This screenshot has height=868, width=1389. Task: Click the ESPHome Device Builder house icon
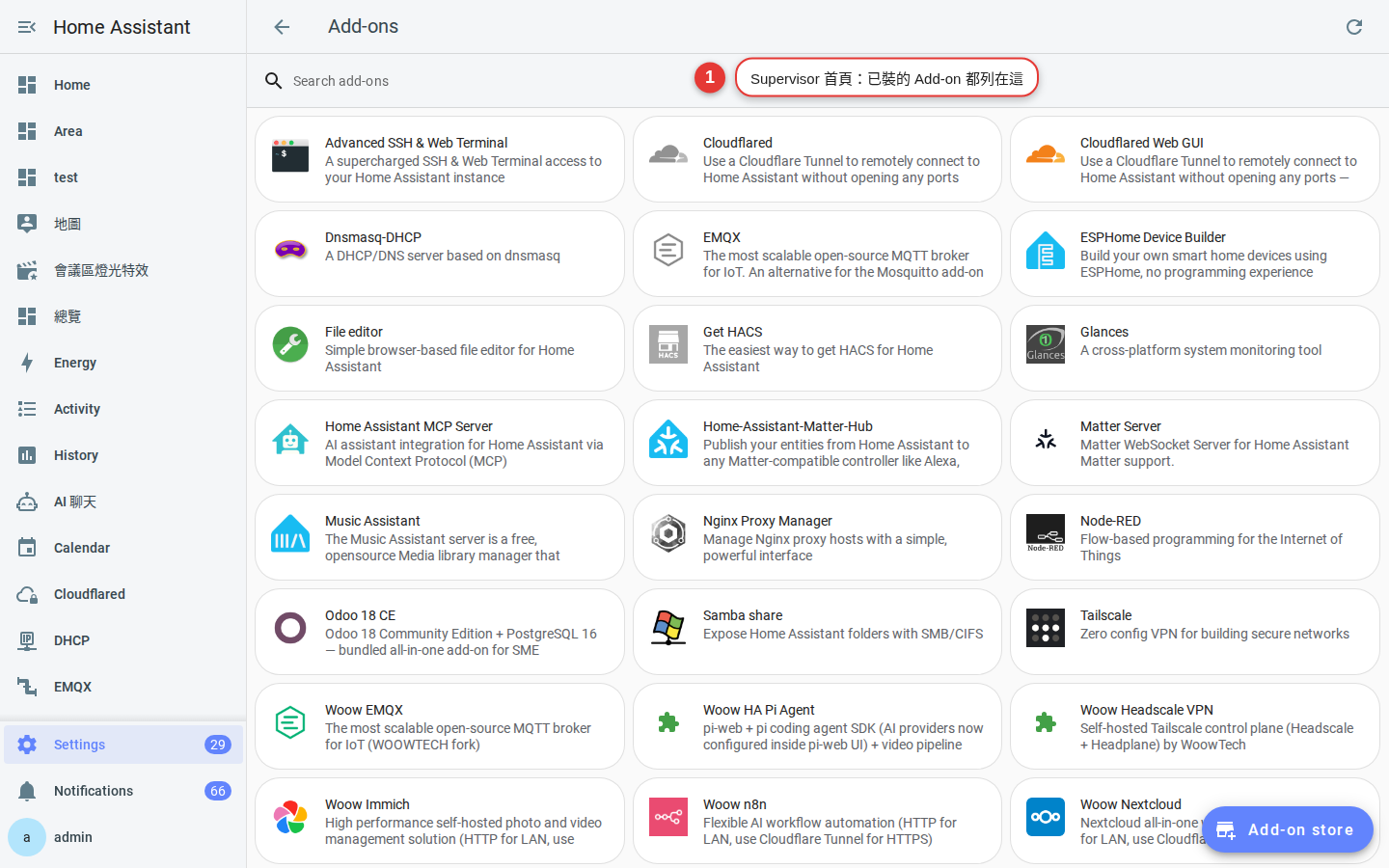click(x=1046, y=250)
